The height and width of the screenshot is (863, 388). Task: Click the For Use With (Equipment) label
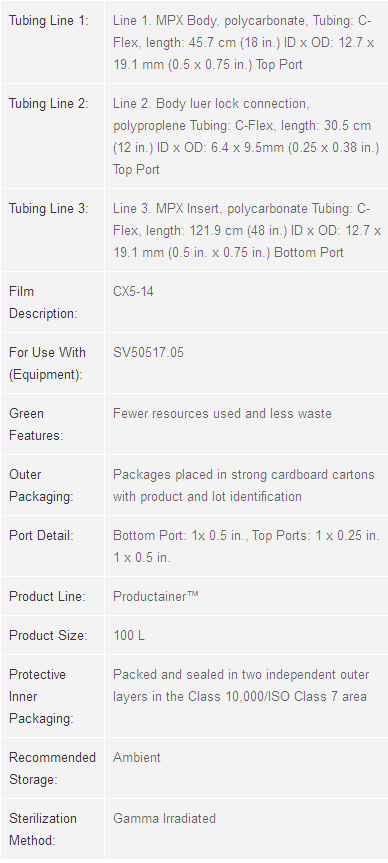[47, 363]
